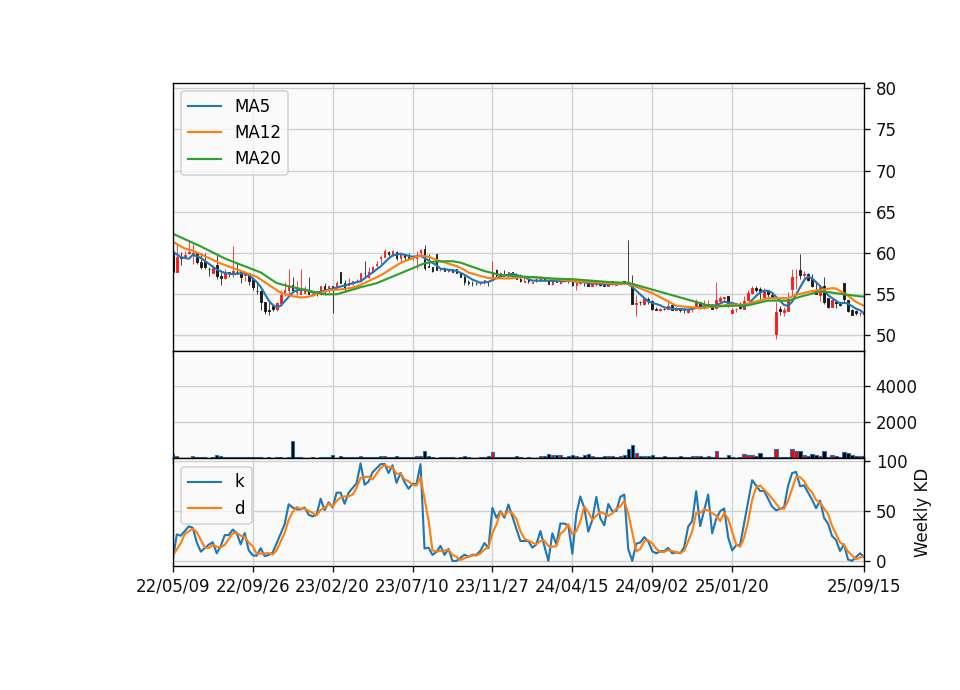Image resolution: width=960 pixels, height=690 pixels.
Task: Click the 24/09/02 date label
Action: (651, 586)
